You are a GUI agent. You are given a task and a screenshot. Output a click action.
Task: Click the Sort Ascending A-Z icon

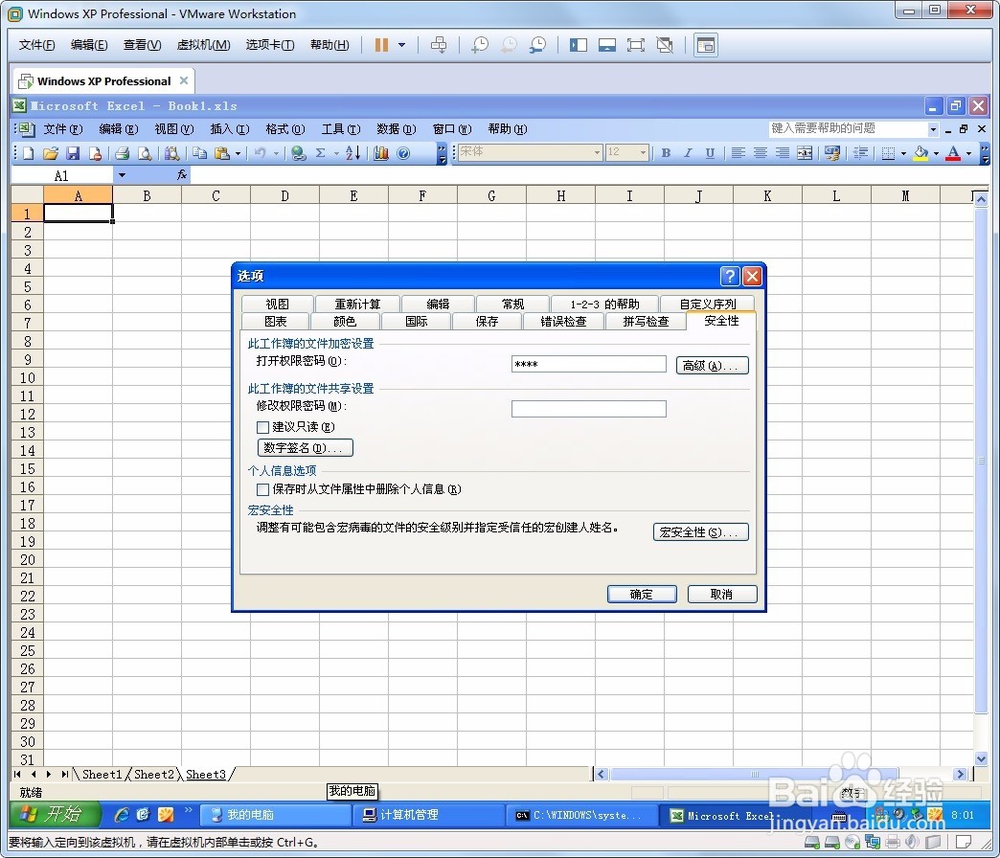pos(353,153)
